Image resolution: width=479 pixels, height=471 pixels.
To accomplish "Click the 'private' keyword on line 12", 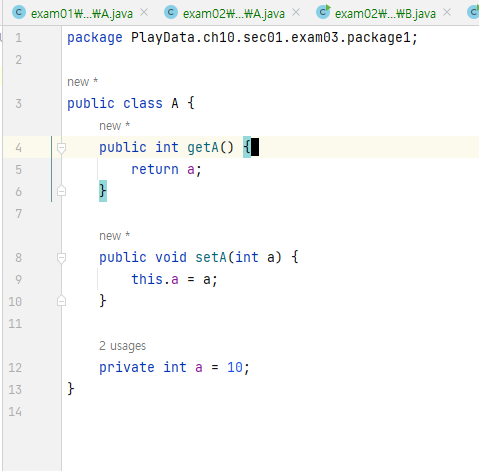I will click(x=127, y=367).
